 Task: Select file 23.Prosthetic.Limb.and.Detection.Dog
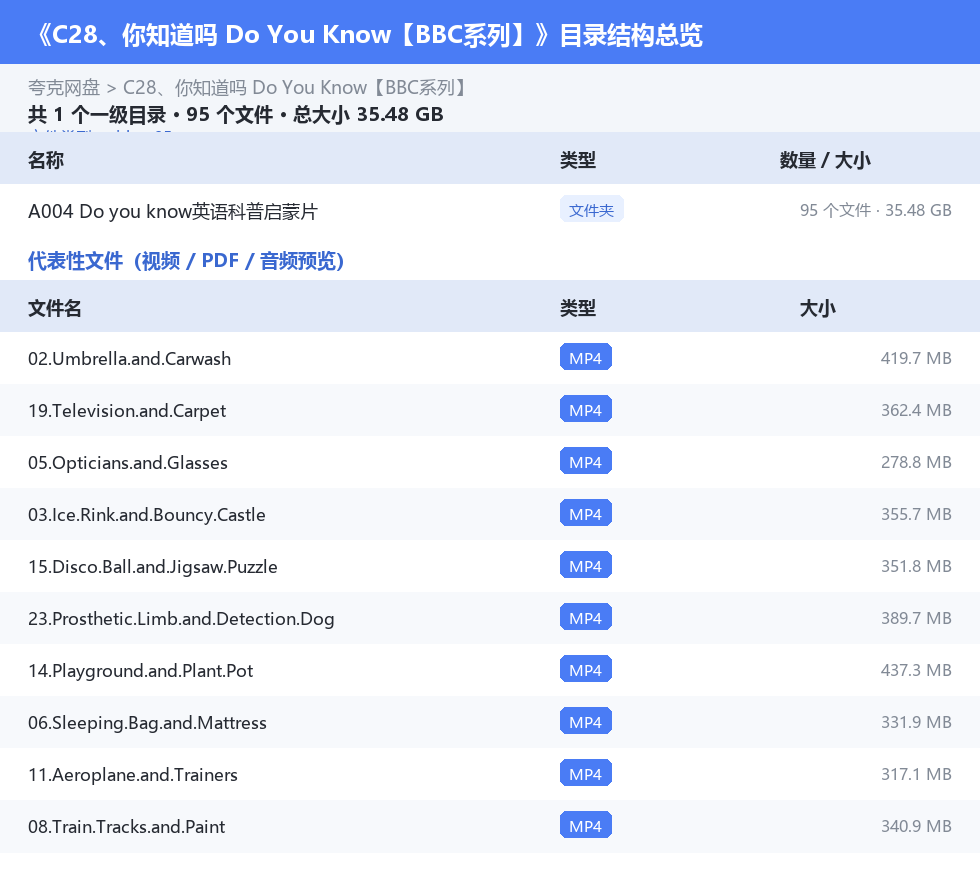[x=181, y=619]
